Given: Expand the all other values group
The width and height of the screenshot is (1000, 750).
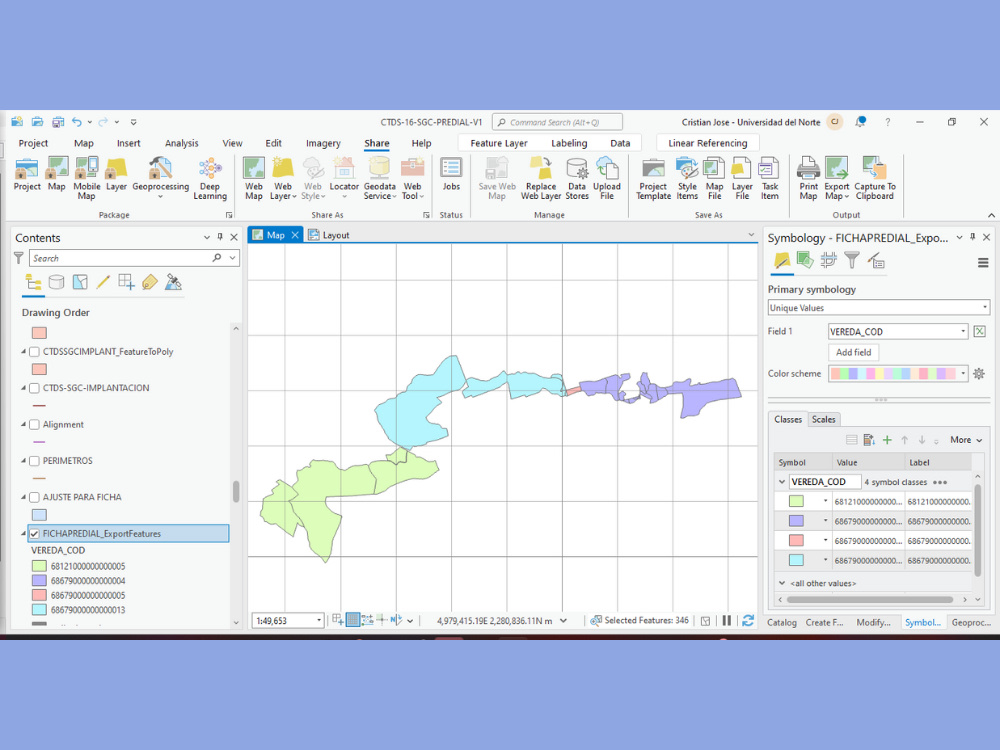Looking at the screenshot, I should click(782, 583).
